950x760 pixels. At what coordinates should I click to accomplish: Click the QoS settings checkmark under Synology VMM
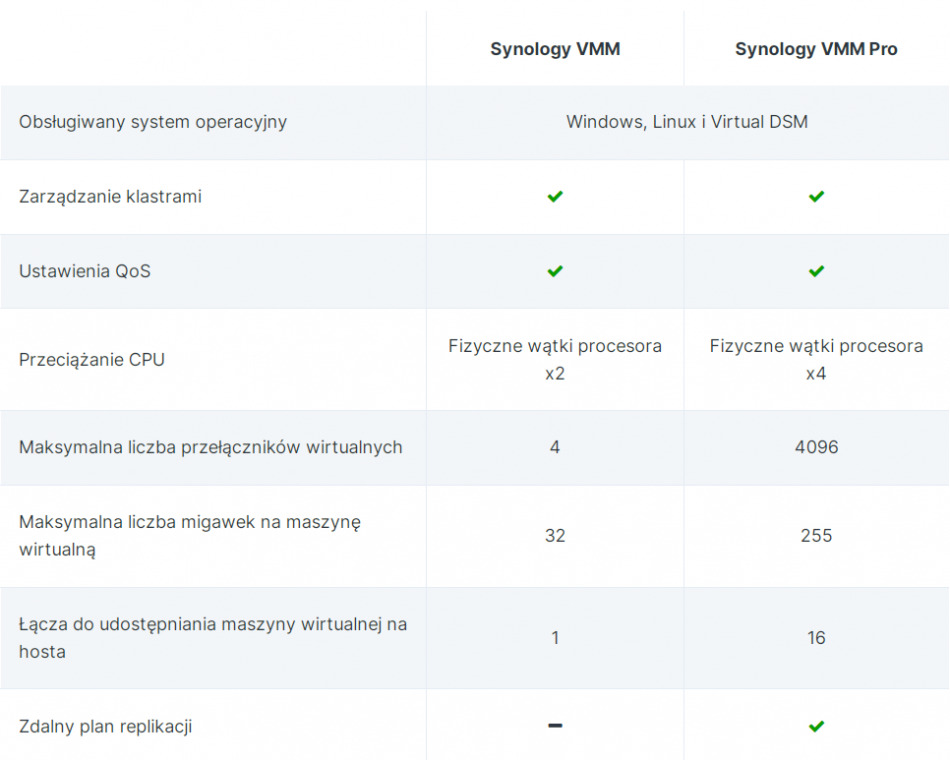[x=555, y=271]
